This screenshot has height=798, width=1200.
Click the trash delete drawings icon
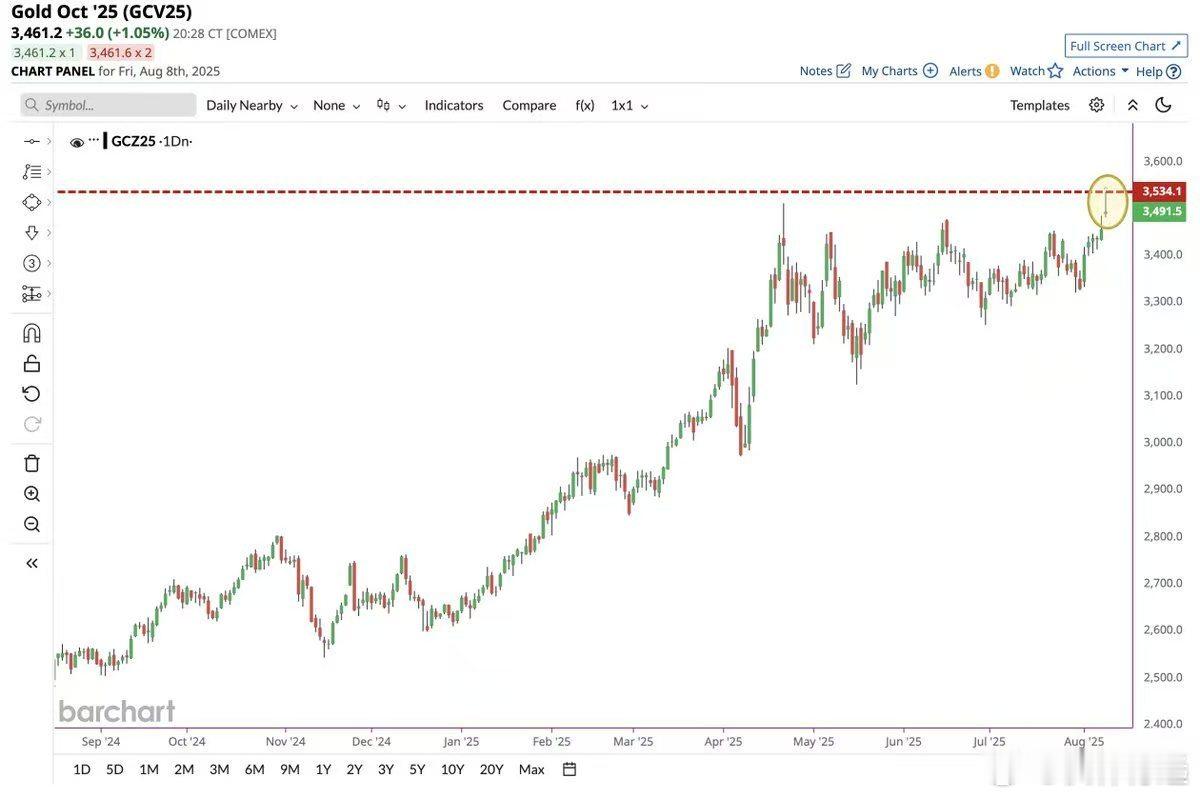click(32, 463)
